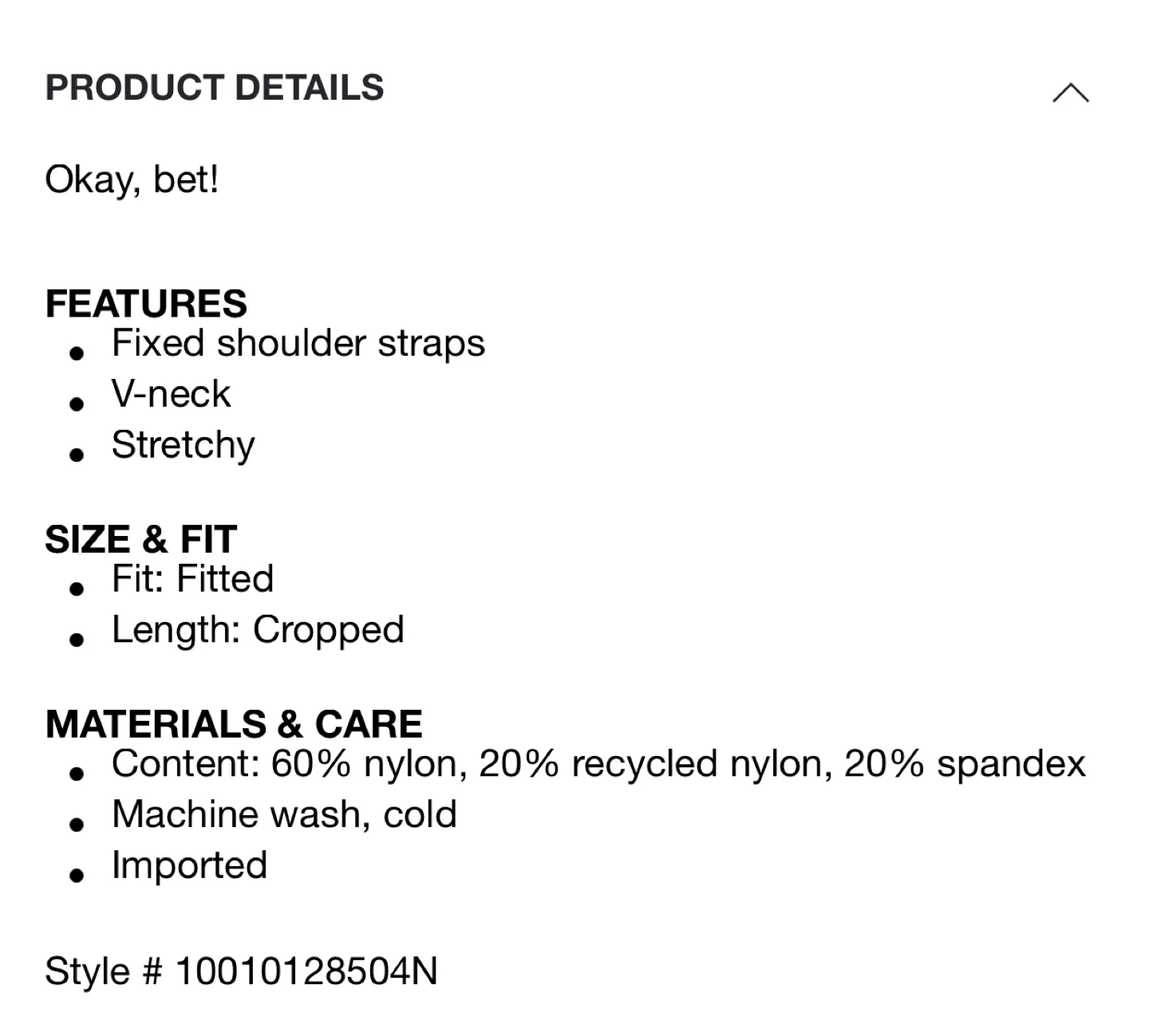This screenshot has height=1036, width=1149.
Task: Collapse the Product Details section chevron
Action: point(1070,93)
